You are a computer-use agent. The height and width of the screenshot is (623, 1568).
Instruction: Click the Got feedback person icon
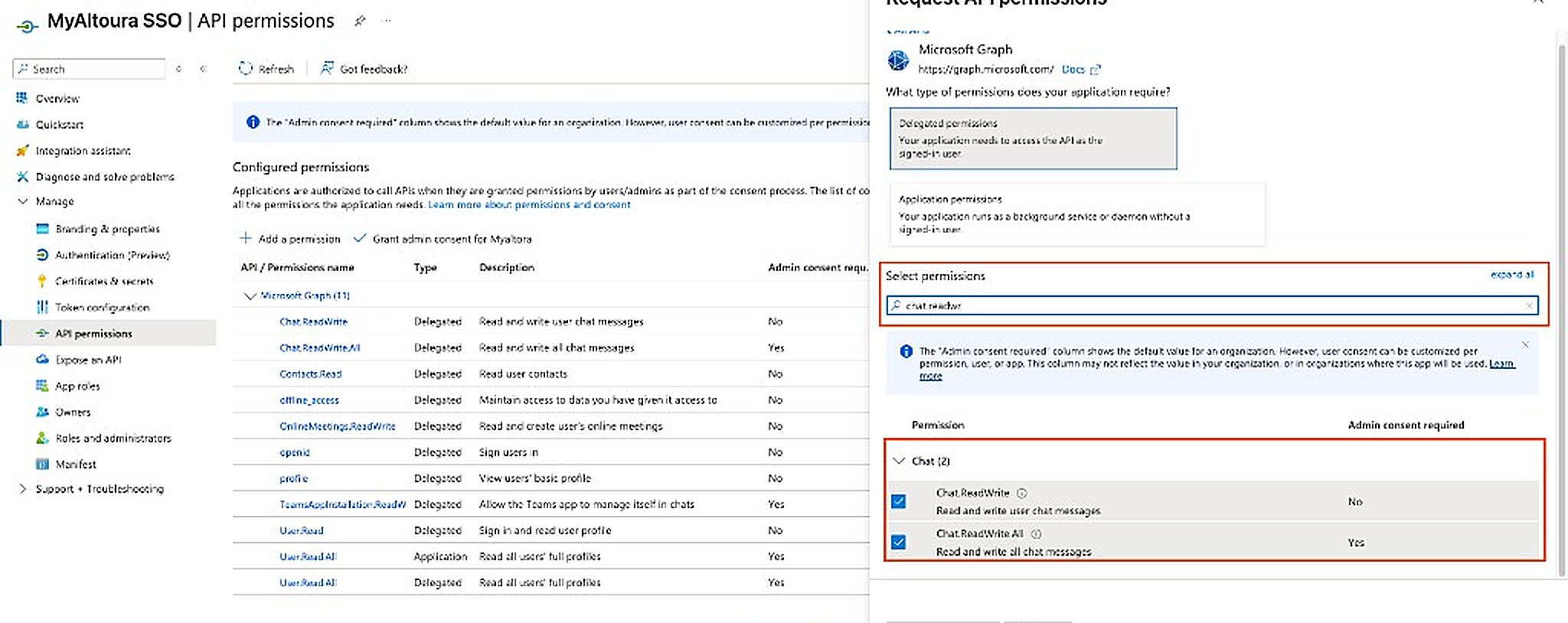(327, 68)
